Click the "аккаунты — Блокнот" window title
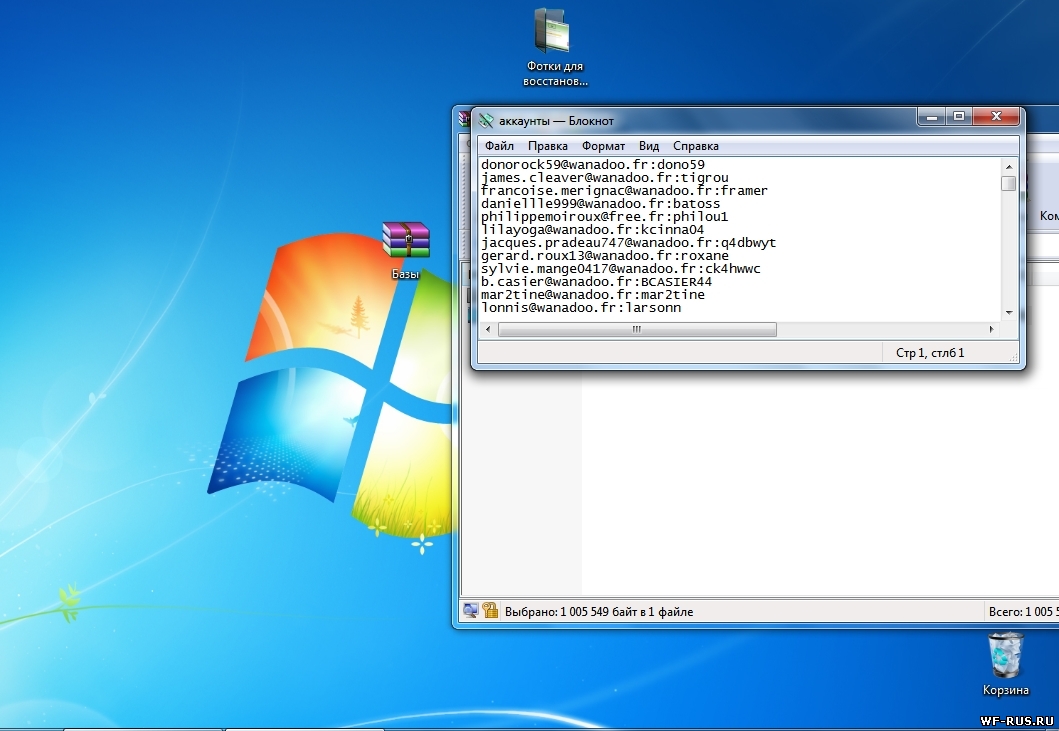Screen dimensions: 1059x731 point(557,121)
